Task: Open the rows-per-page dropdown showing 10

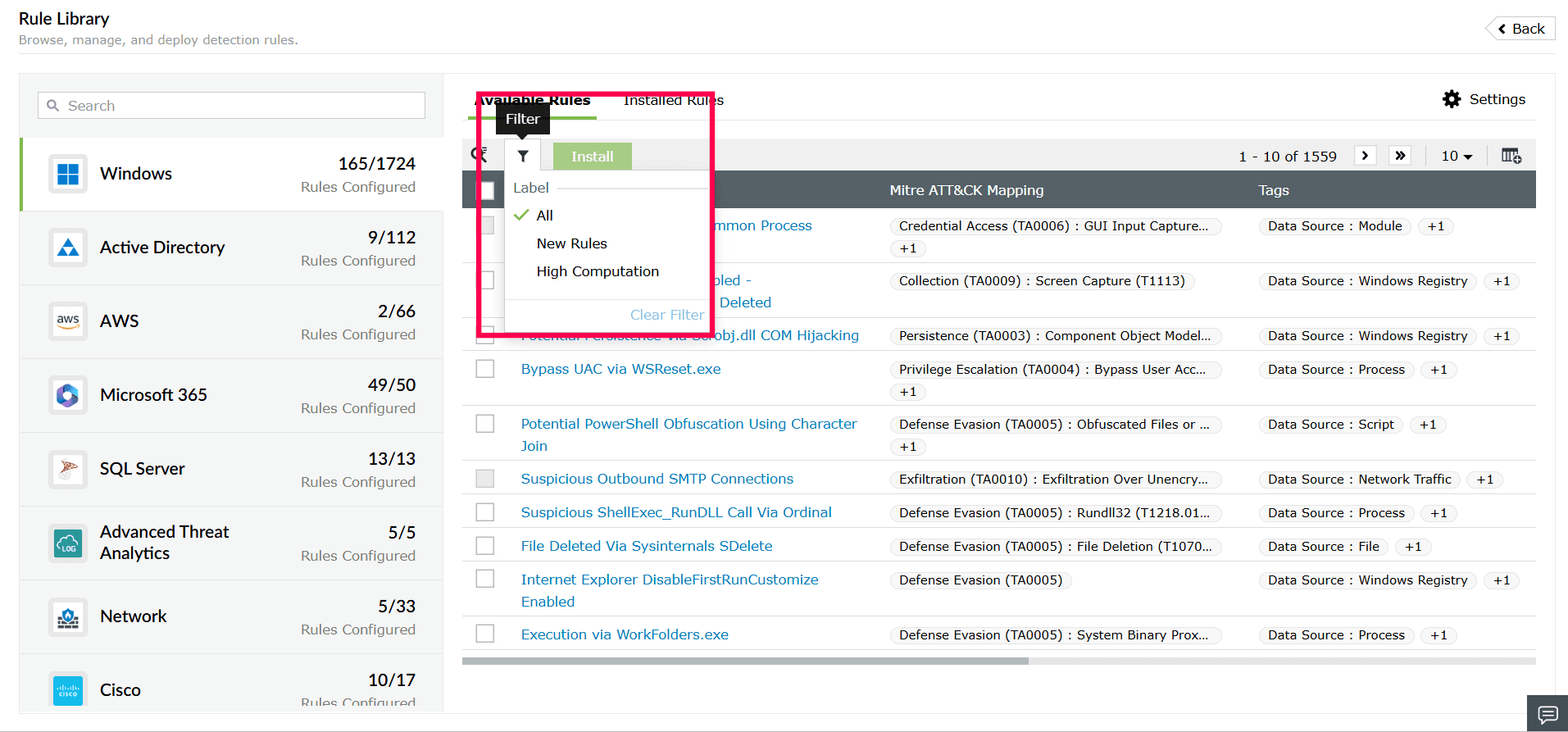Action: [x=1457, y=156]
